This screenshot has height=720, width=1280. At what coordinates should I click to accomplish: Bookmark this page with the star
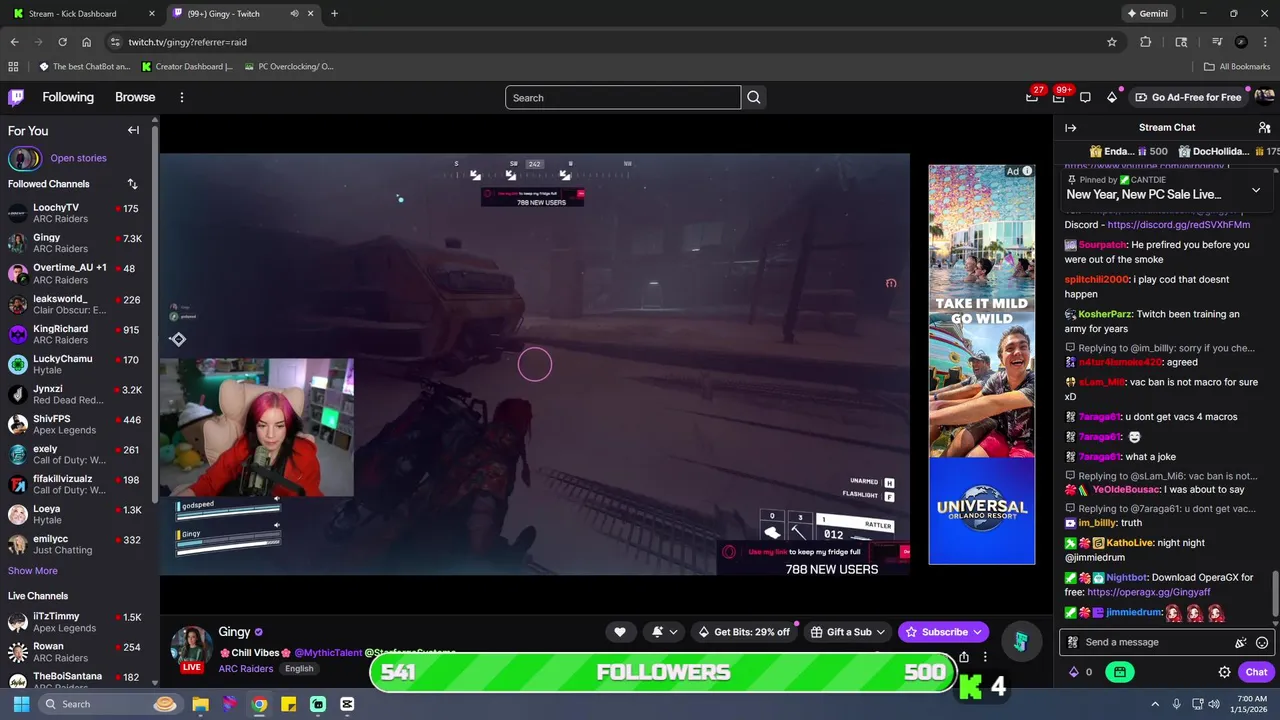click(1111, 42)
